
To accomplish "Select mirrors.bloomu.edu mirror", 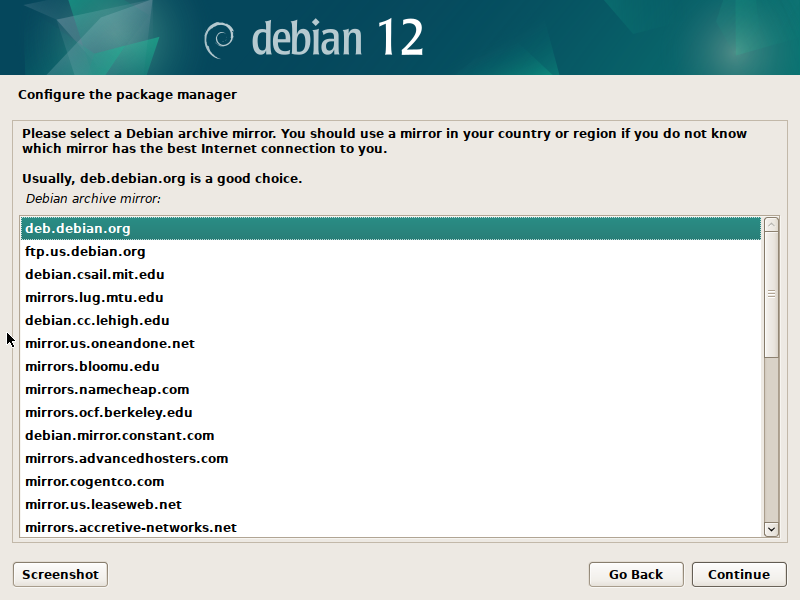I will click(x=391, y=366).
